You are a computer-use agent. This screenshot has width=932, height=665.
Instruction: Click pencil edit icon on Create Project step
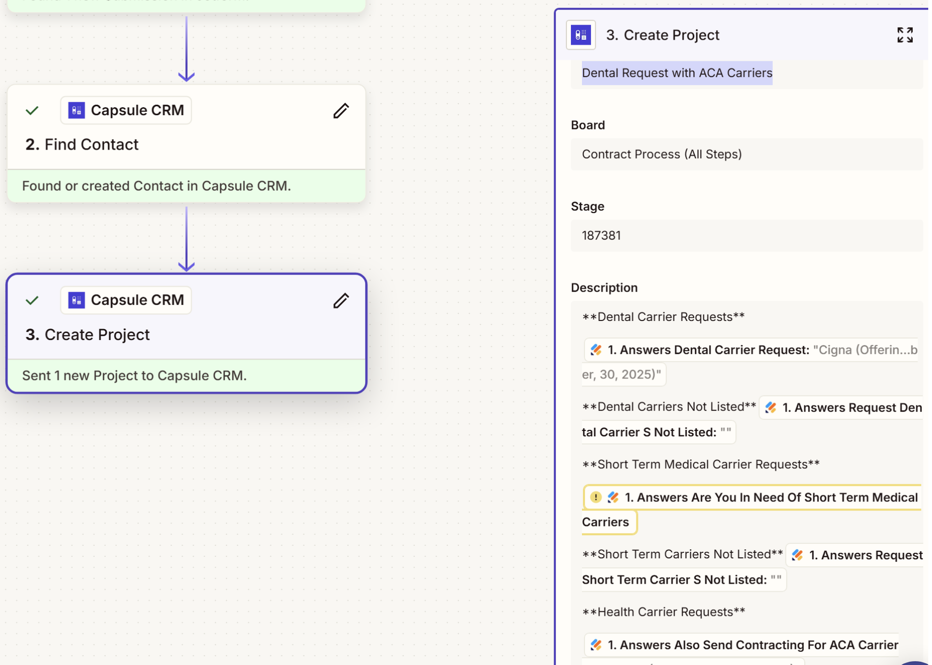click(x=341, y=301)
